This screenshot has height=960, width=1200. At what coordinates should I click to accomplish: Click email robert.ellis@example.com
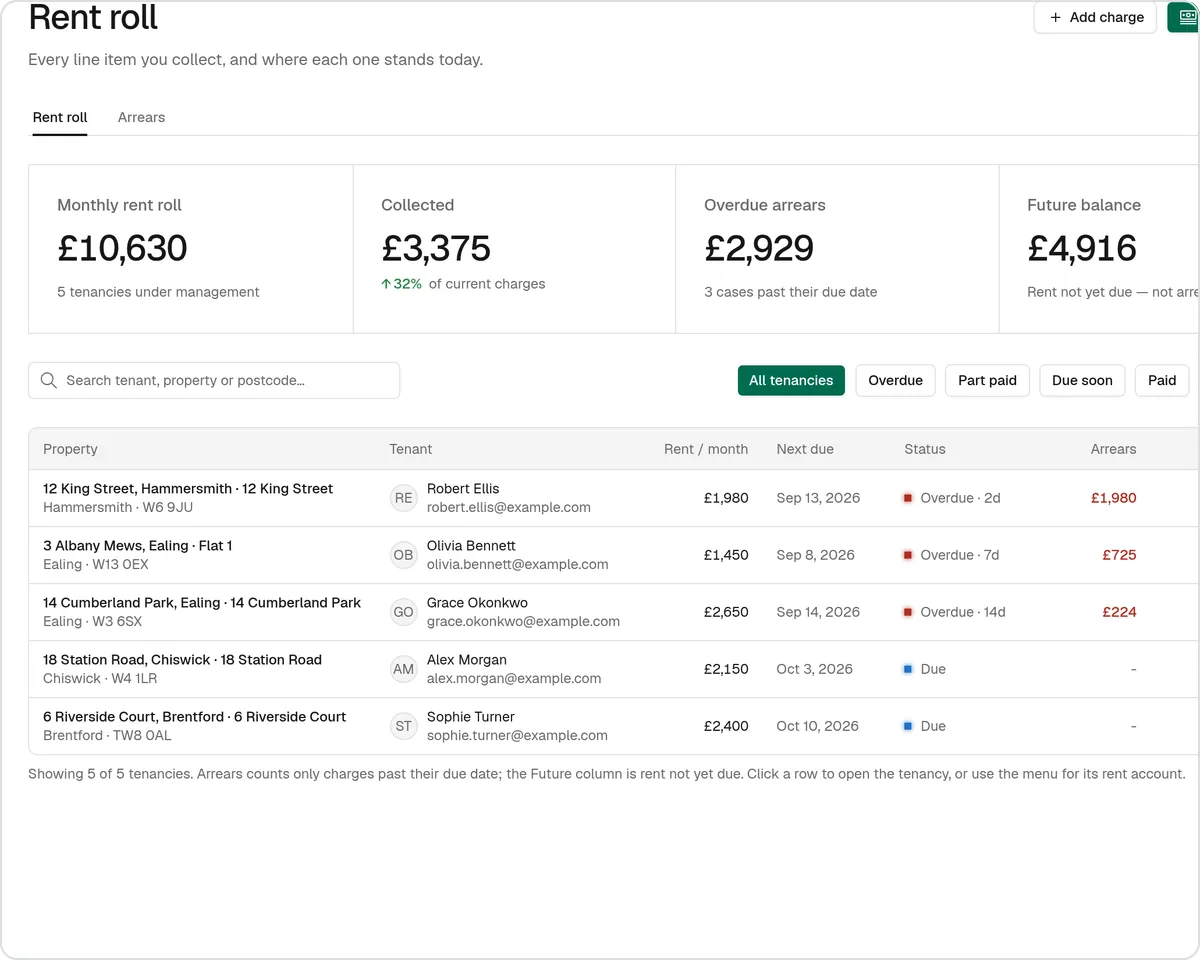(509, 507)
